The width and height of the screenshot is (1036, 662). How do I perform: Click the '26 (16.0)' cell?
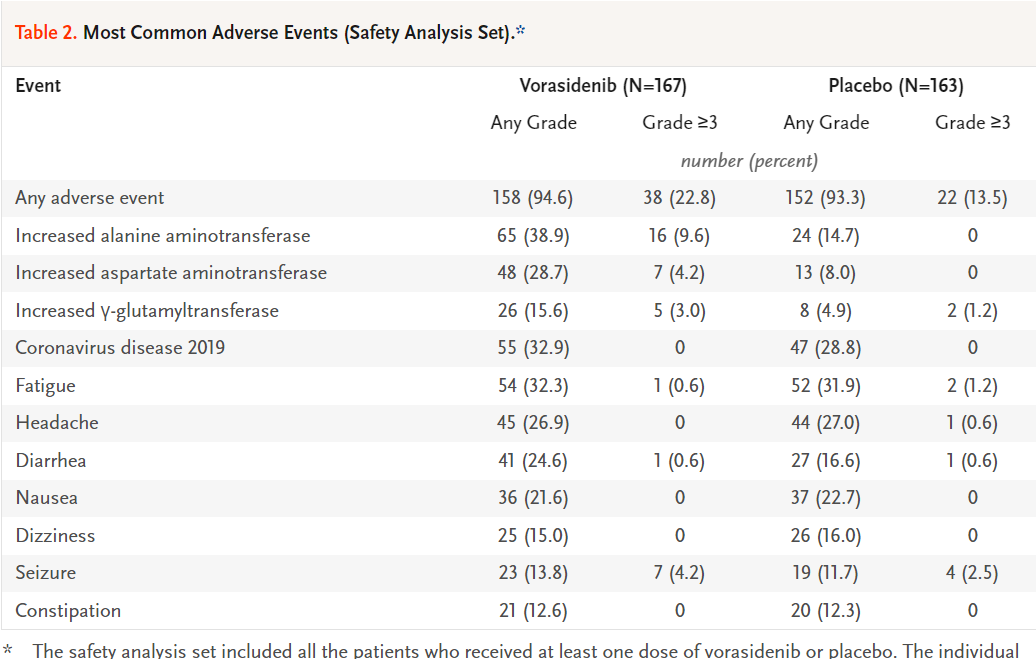(x=825, y=536)
